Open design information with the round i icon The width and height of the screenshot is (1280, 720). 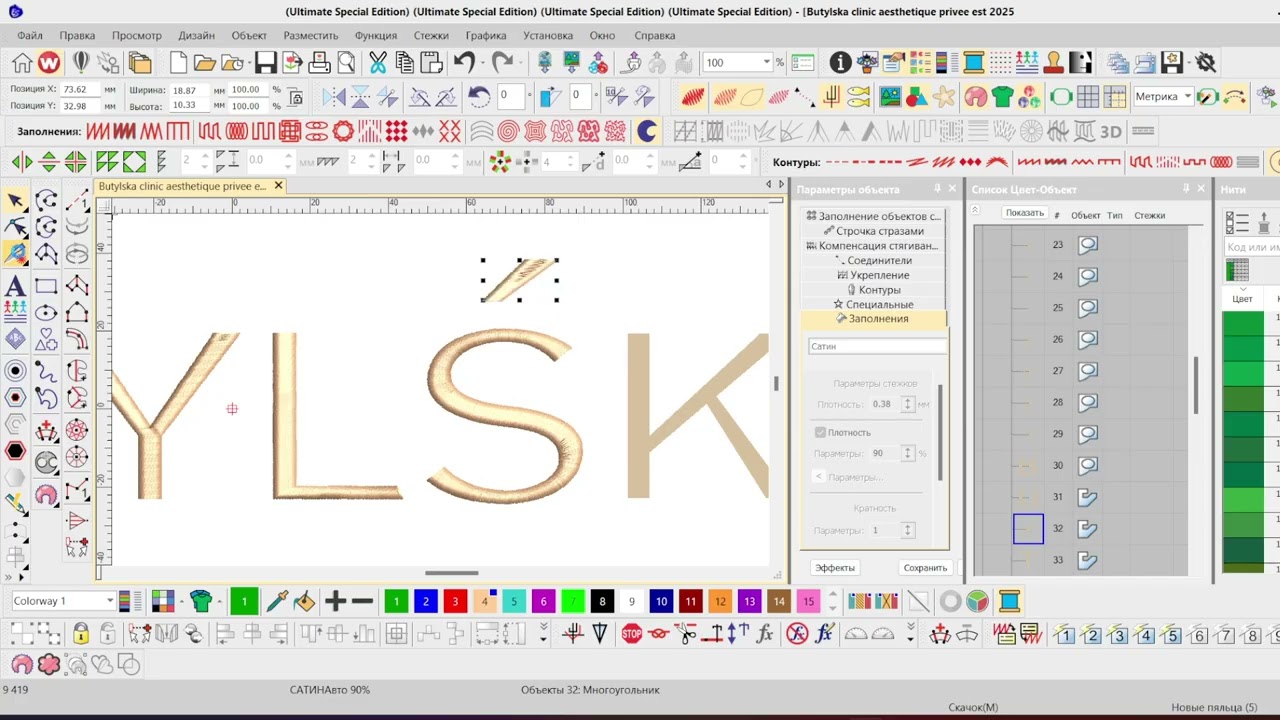(841, 63)
